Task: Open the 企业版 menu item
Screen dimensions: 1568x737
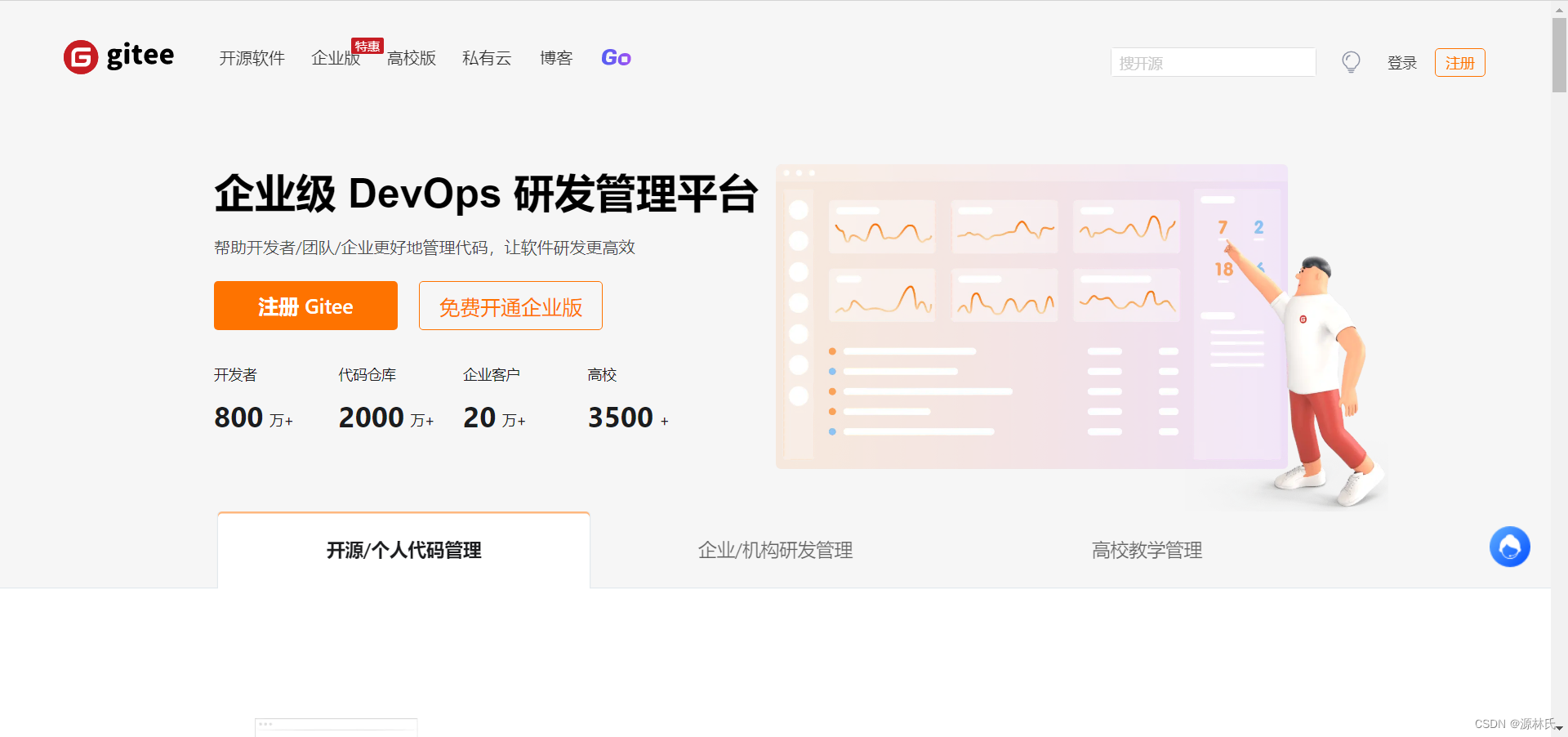Action: pos(336,58)
